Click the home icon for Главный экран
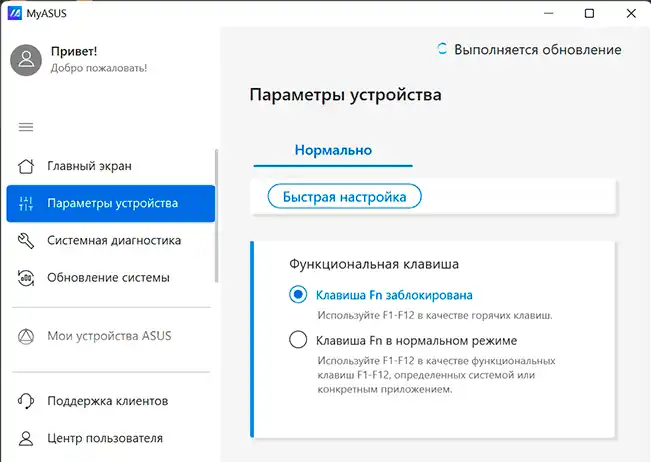This screenshot has width=651, height=462. click(27, 166)
